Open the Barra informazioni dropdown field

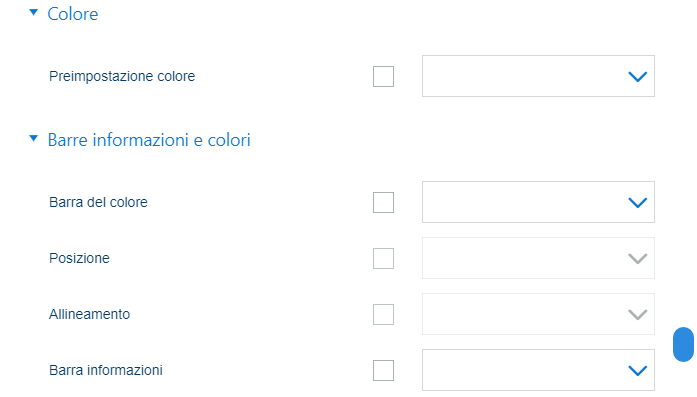coord(538,370)
